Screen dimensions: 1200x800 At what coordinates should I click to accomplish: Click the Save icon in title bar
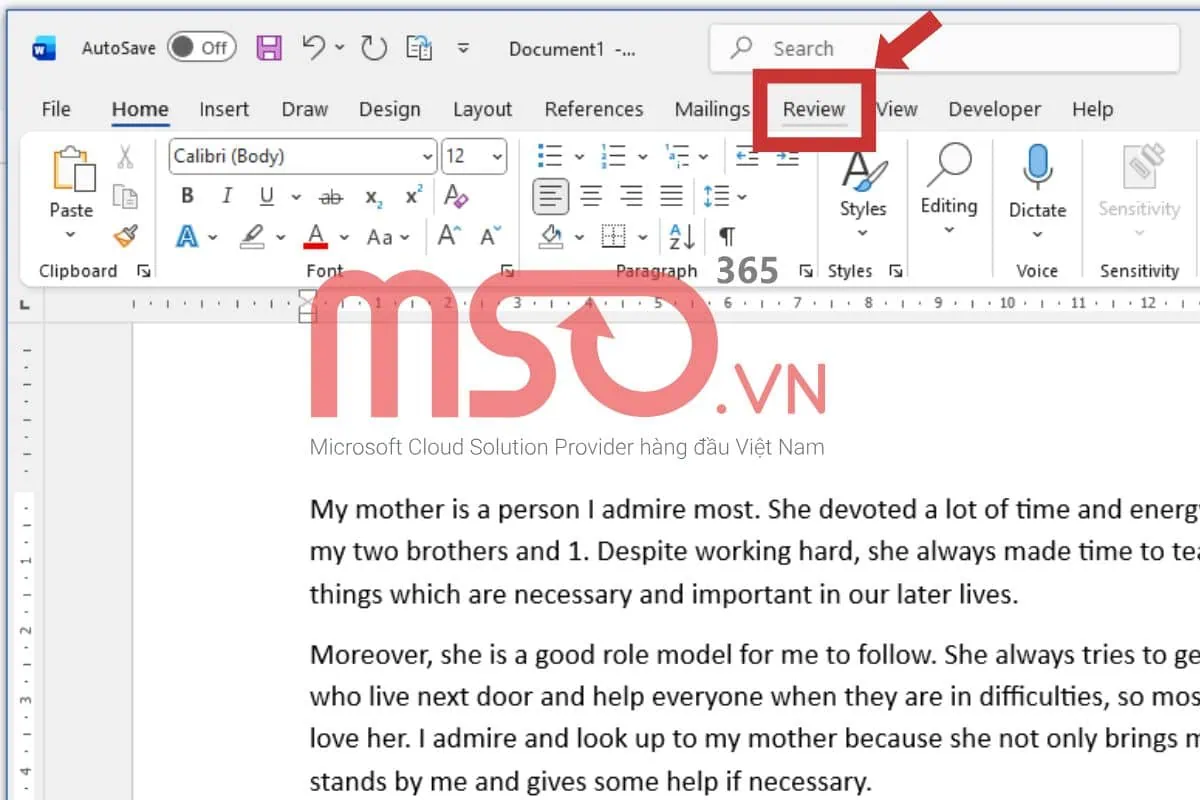click(268, 48)
